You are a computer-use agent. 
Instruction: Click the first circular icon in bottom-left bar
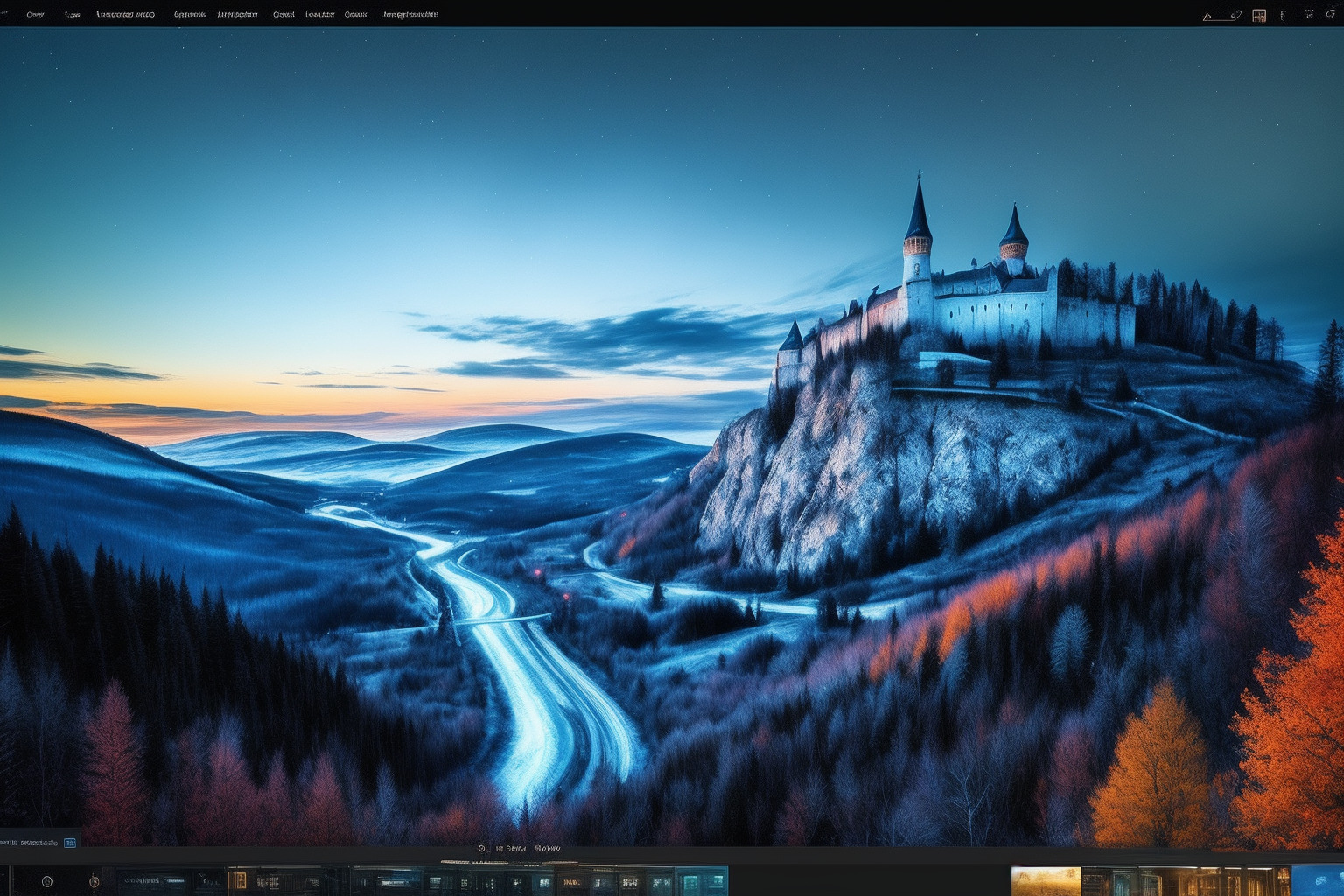click(x=47, y=881)
